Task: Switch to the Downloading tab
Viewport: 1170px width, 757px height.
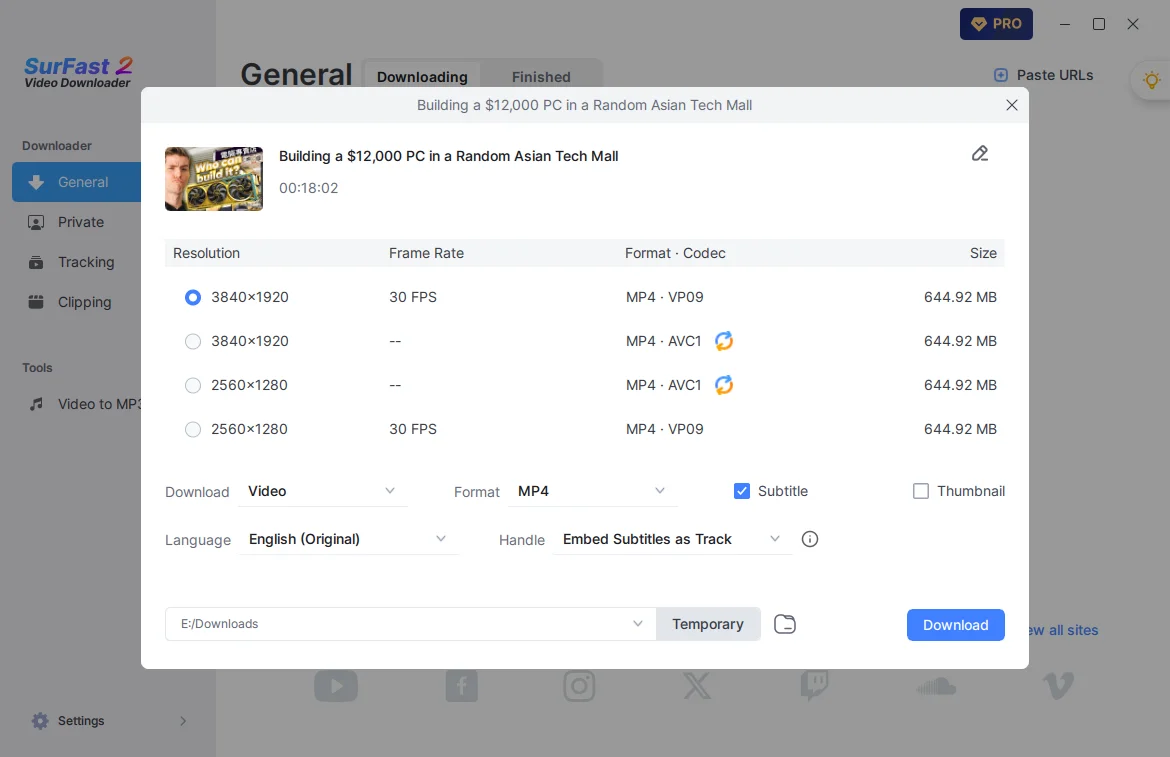Action: [422, 77]
